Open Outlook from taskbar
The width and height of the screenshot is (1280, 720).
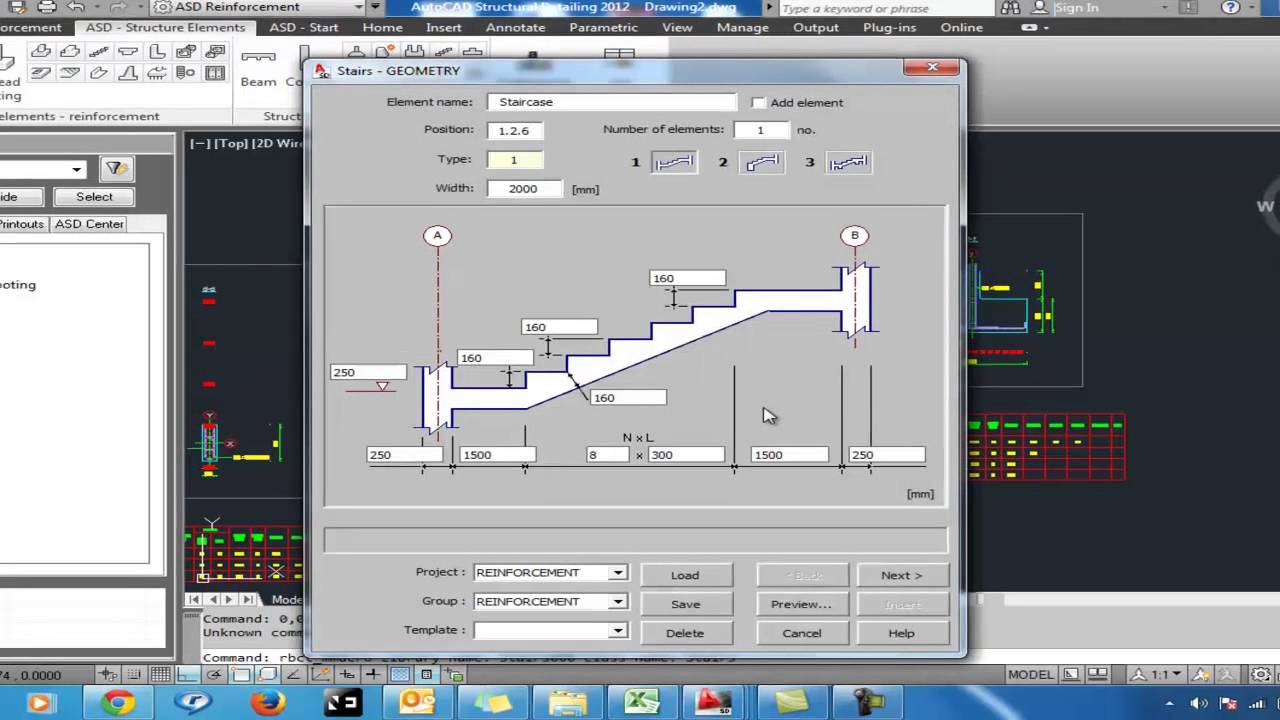[x=416, y=703]
